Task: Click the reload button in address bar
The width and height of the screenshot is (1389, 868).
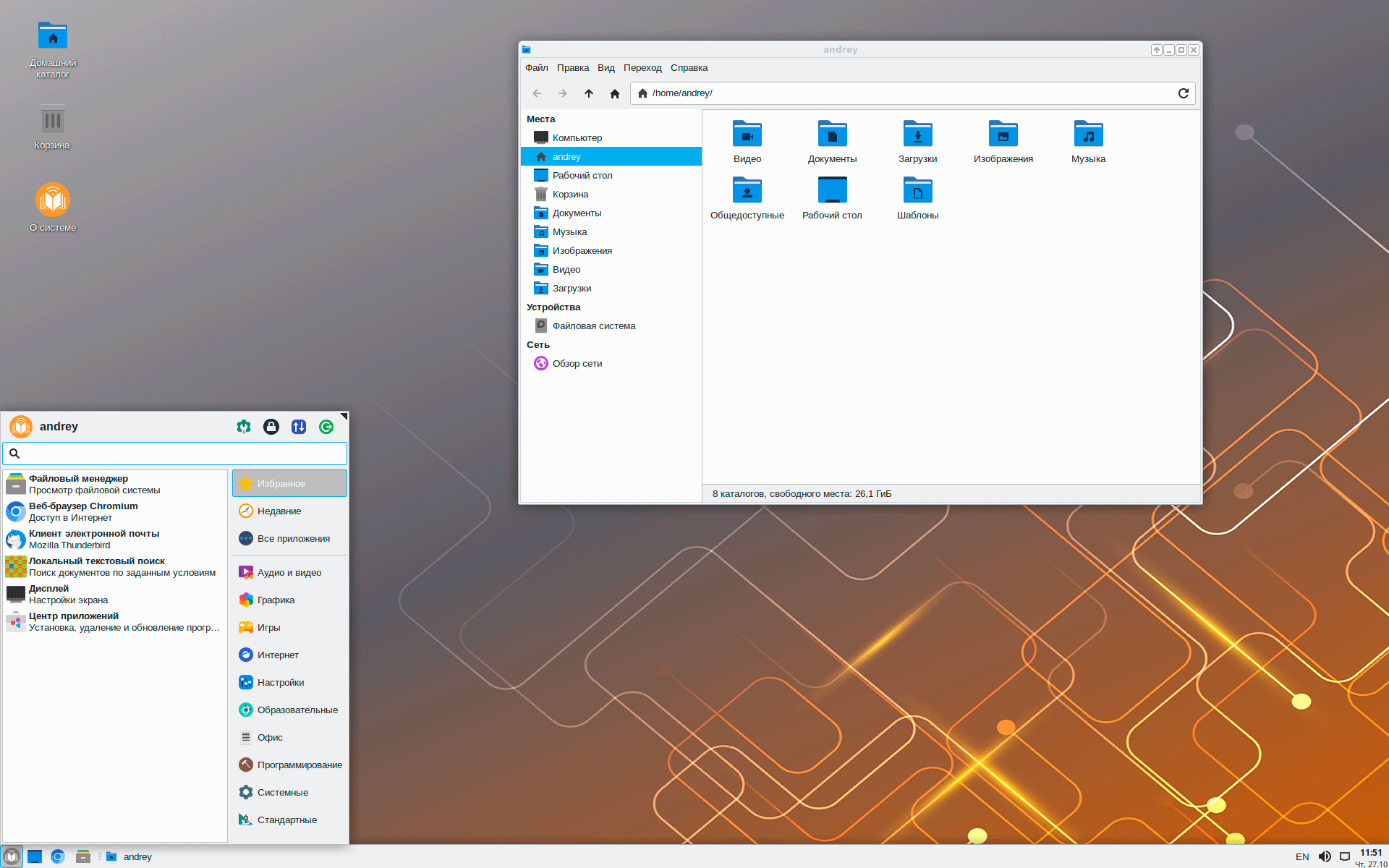Action: coord(1183,93)
